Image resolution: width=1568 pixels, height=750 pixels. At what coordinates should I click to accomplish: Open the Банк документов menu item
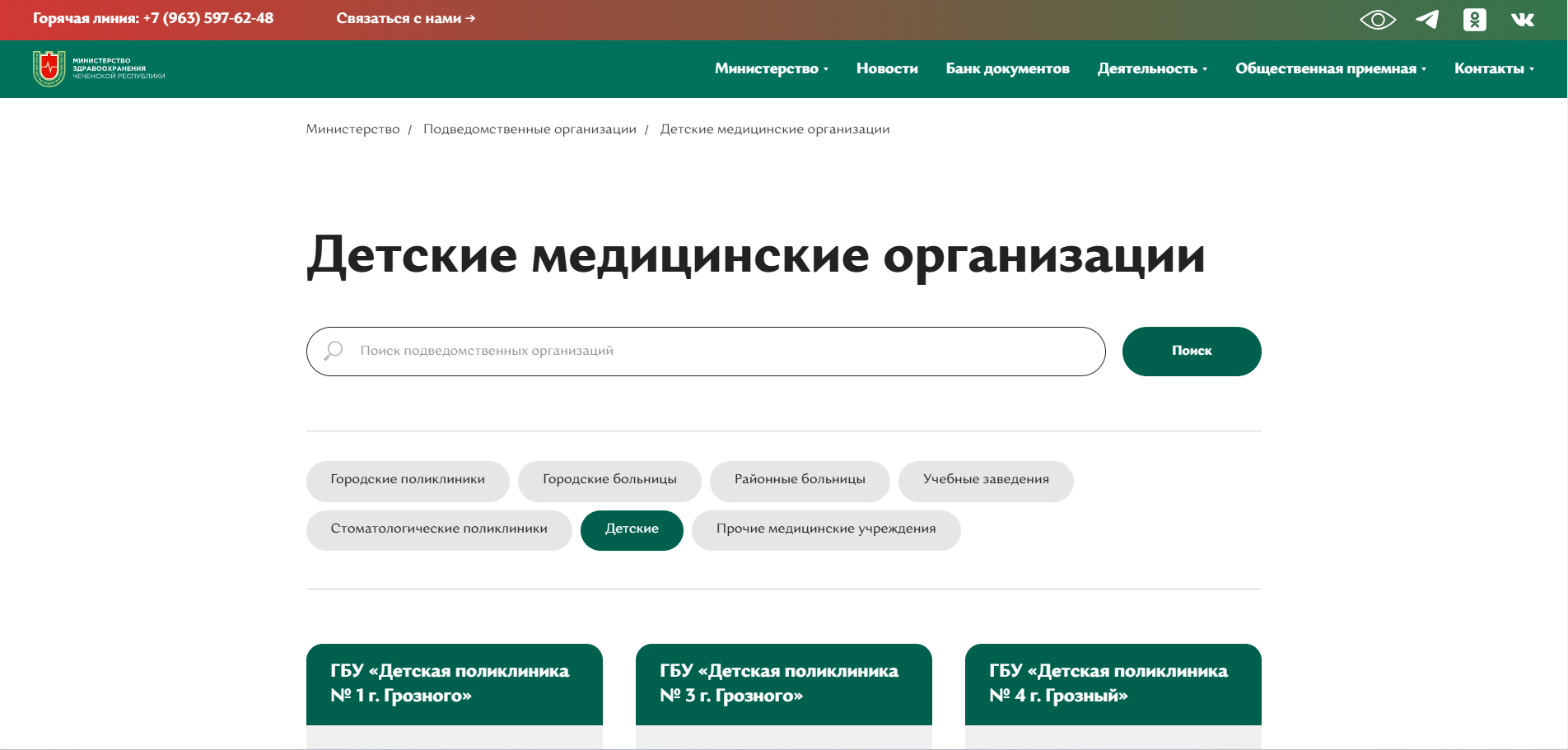pos(1007,68)
